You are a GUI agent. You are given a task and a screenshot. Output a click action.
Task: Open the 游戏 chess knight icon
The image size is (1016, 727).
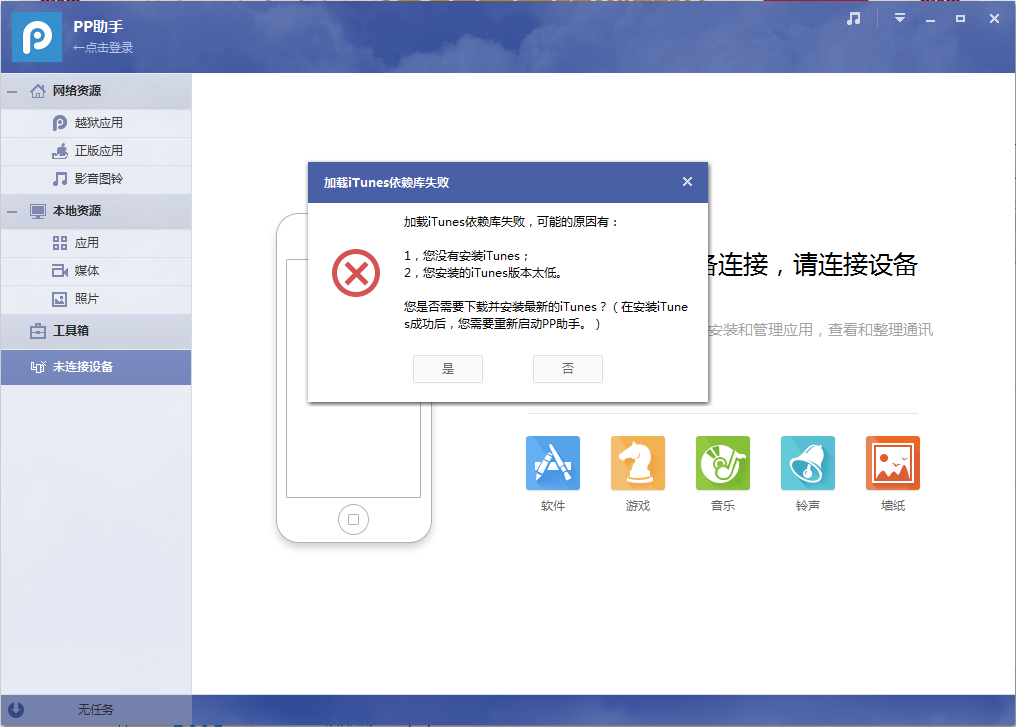pyautogui.click(x=638, y=463)
